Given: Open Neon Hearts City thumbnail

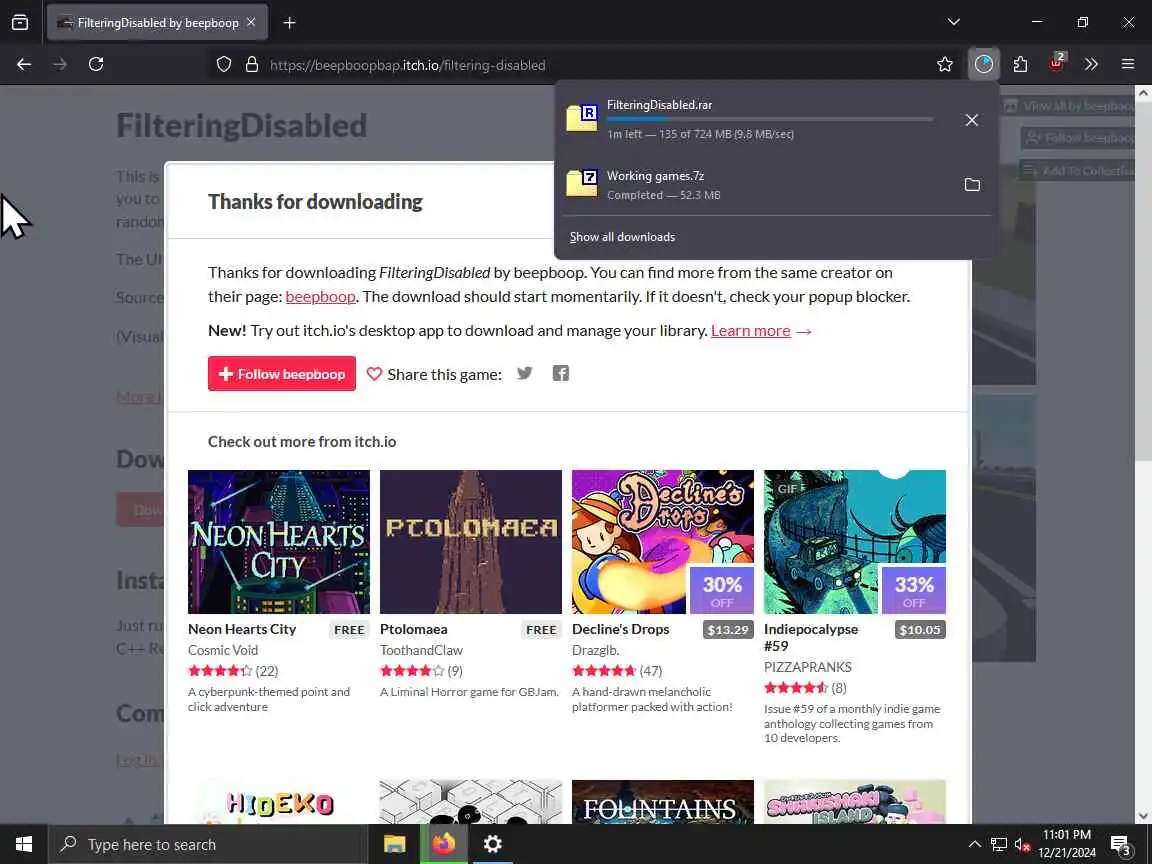Looking at the screenshot, I should pos(278,541).
